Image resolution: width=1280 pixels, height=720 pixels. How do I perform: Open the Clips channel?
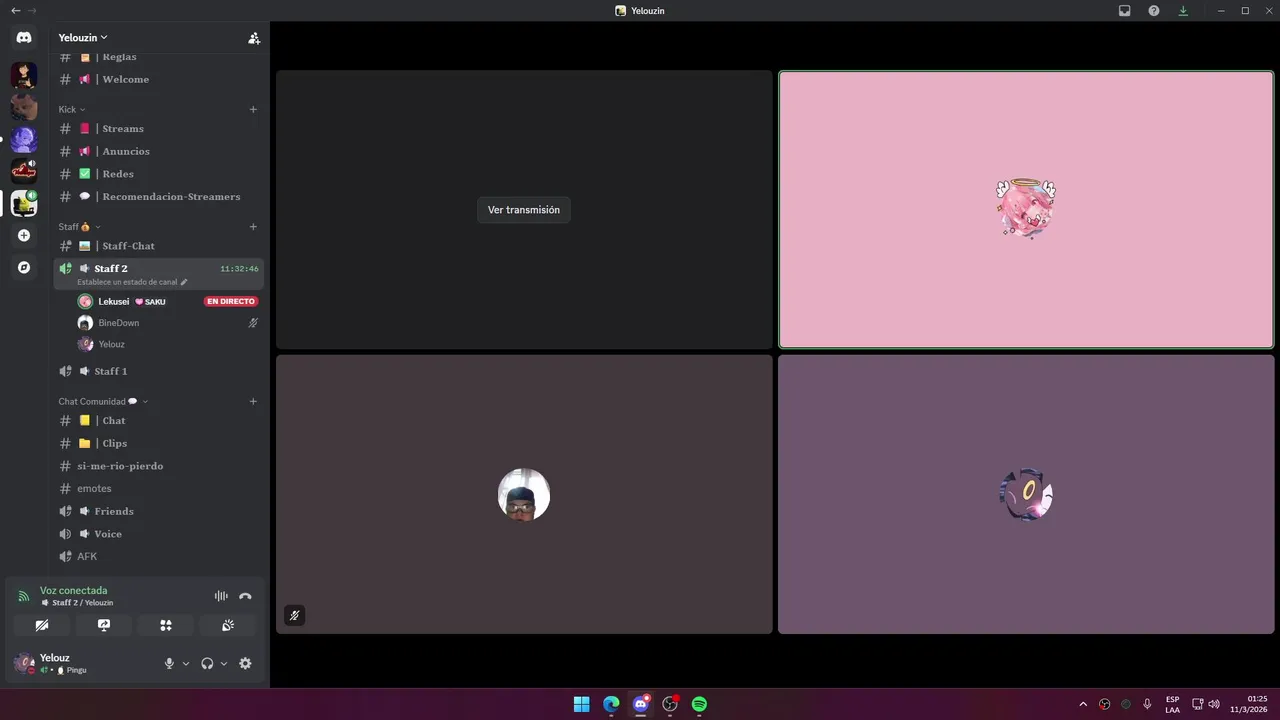[x=159, y=444]
